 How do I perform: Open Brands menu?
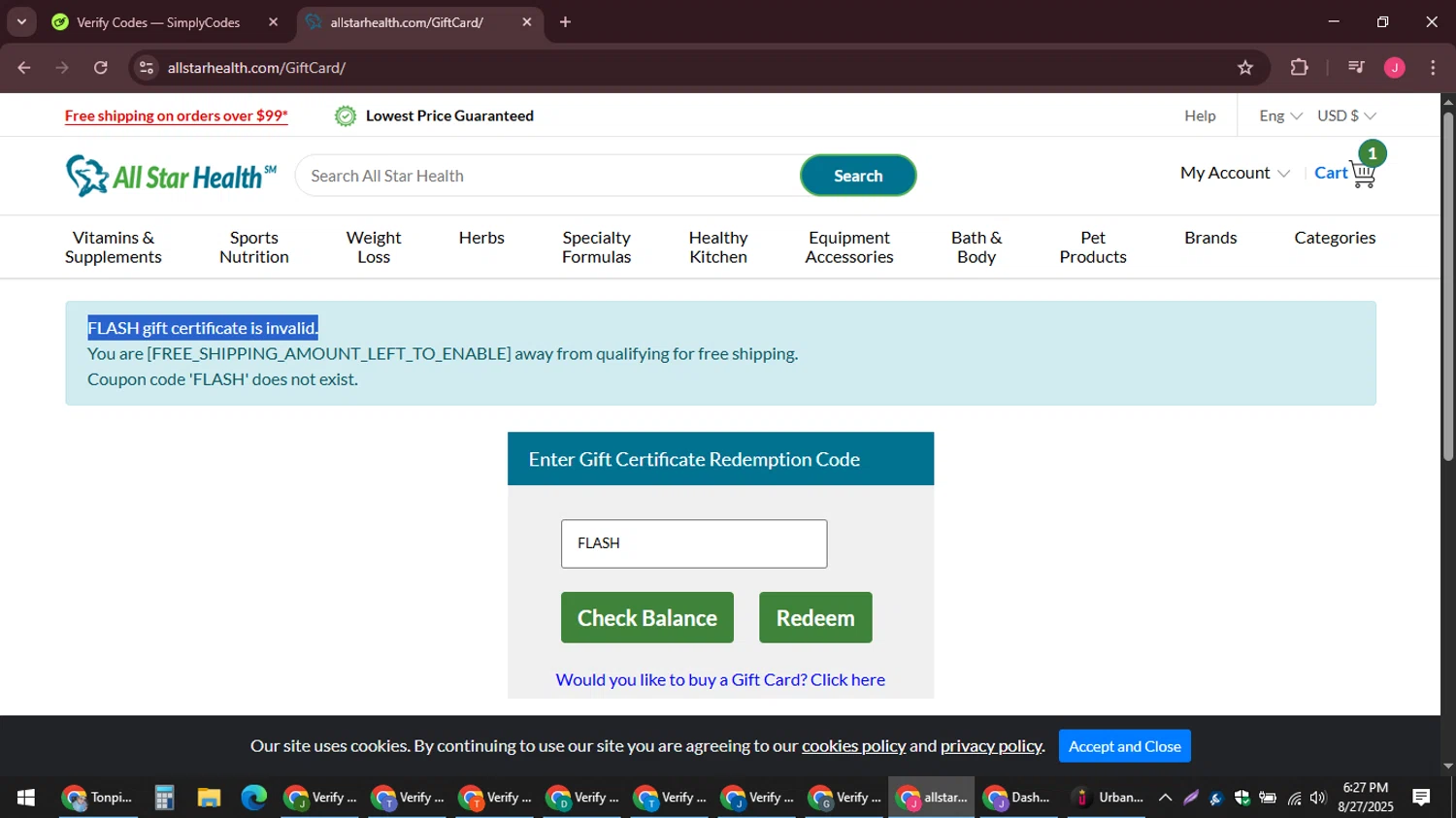point(1210,238)
